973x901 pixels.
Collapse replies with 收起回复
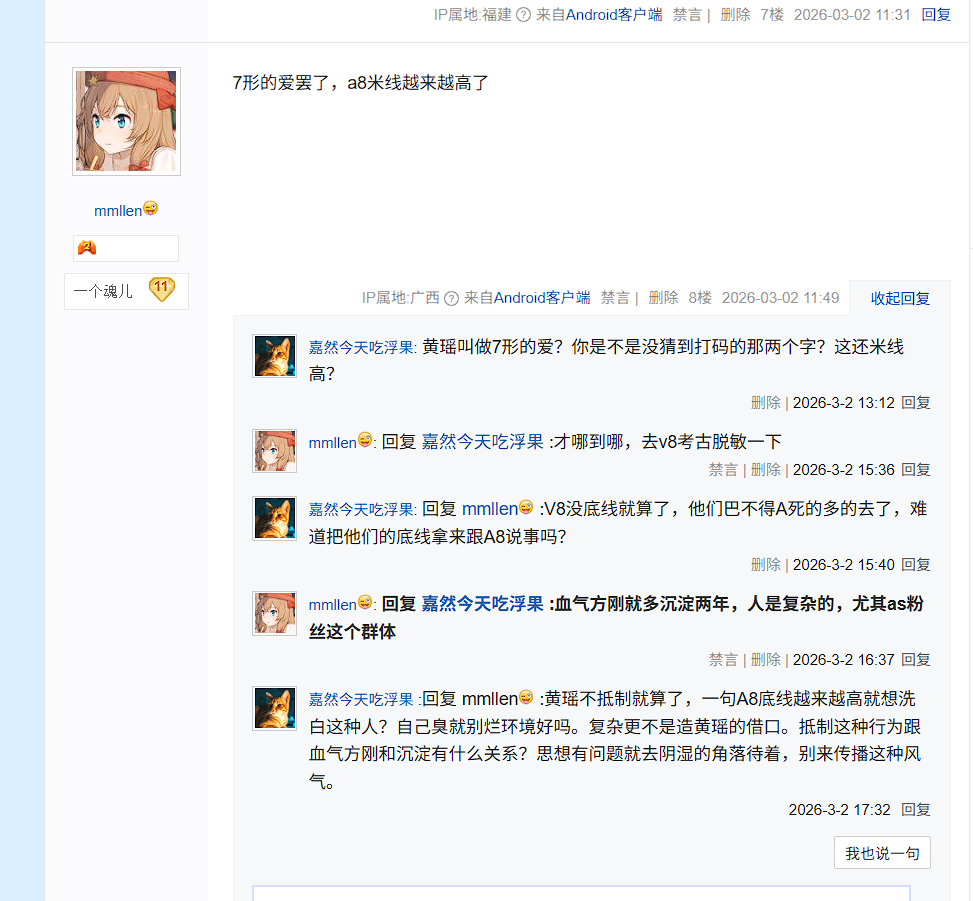pos(900,298)
